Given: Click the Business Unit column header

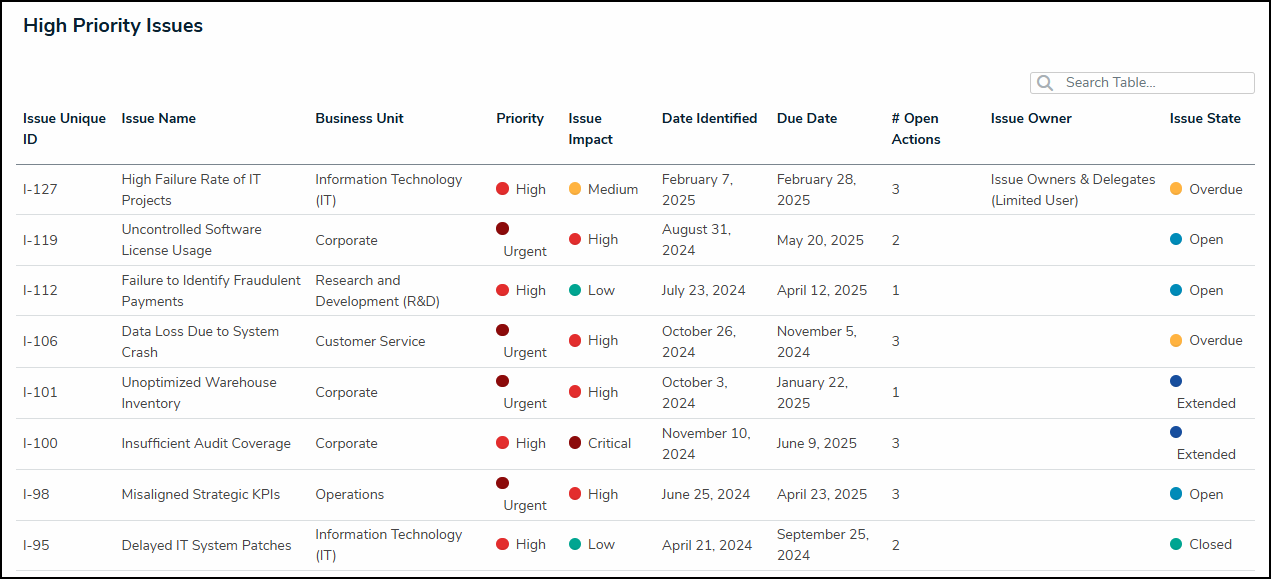Looking at the screenshot, I should click(x=359, y=118).
